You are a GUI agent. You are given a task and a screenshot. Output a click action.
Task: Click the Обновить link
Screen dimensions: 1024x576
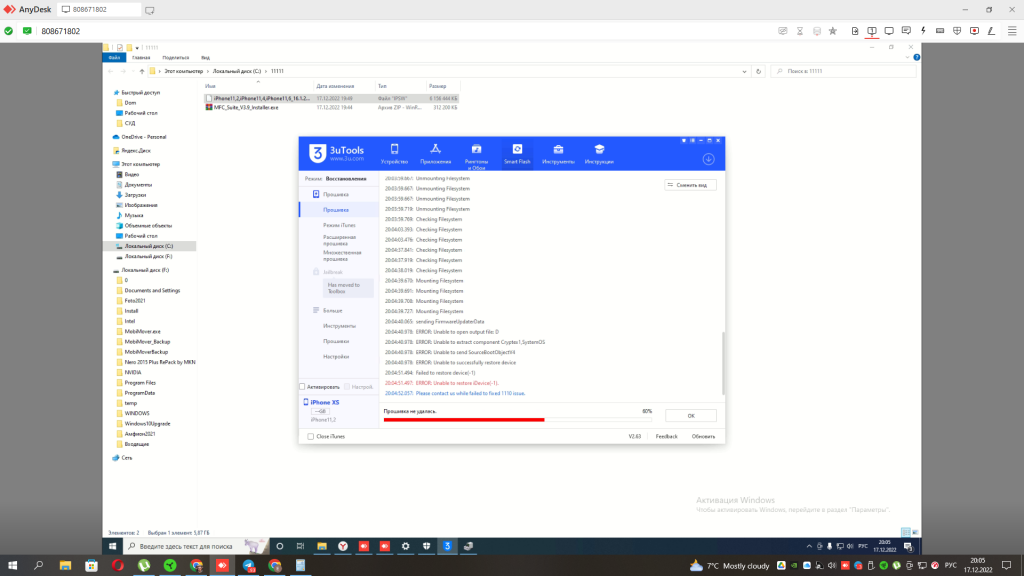[x=703, y=436]
